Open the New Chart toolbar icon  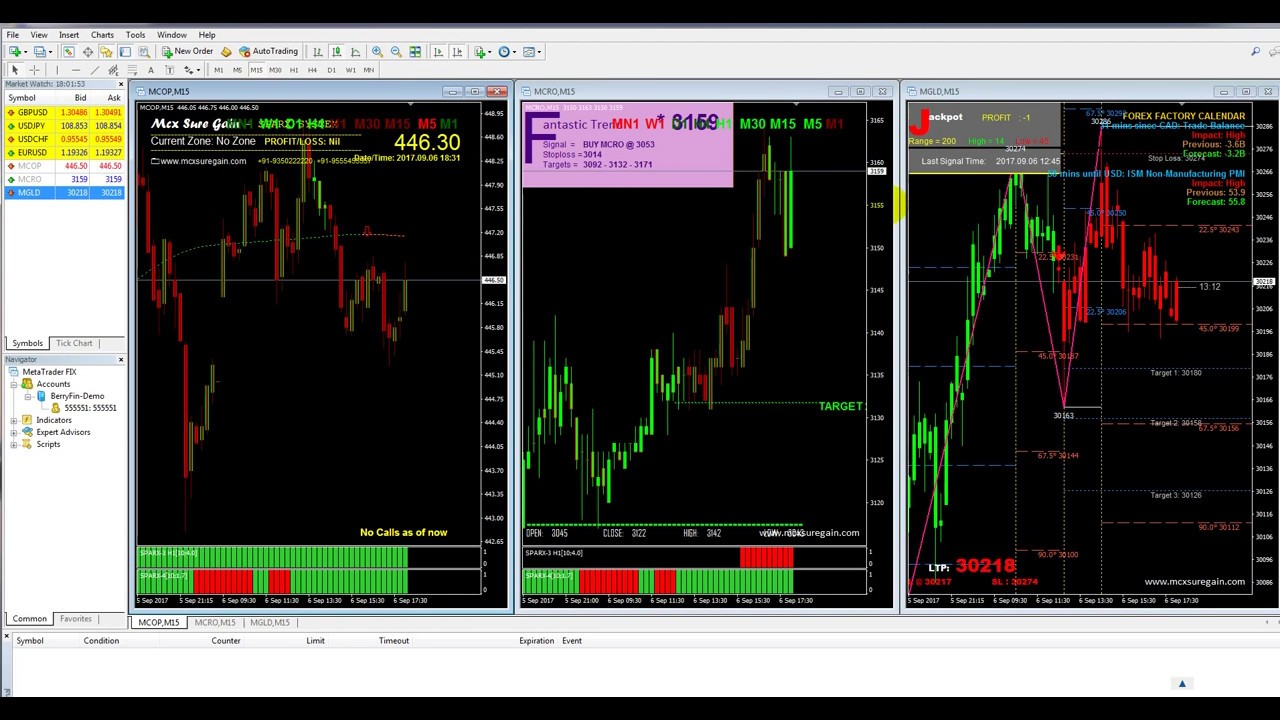click(13, 51)
